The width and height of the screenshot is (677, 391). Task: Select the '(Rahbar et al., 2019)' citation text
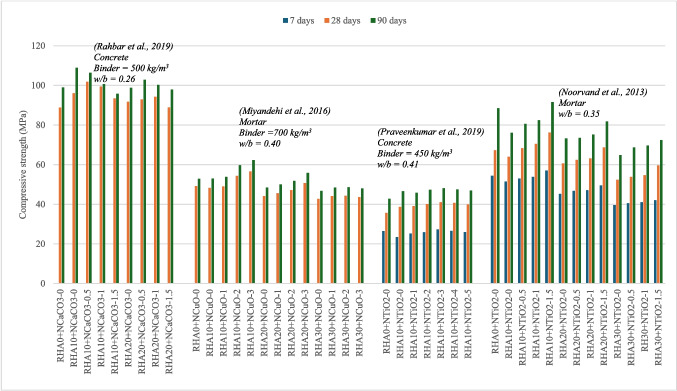click(133, 47)
